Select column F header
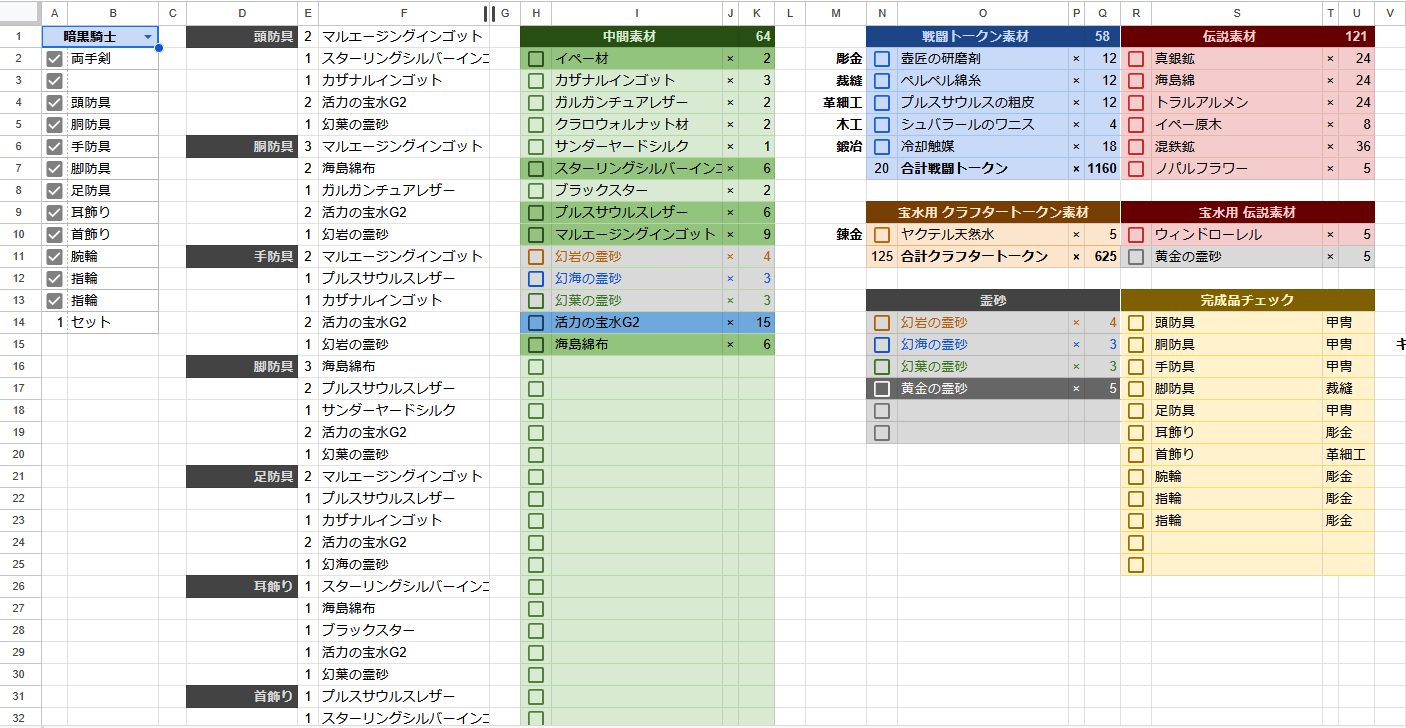This screenshot has width=1406, height=728. point(404,13)
